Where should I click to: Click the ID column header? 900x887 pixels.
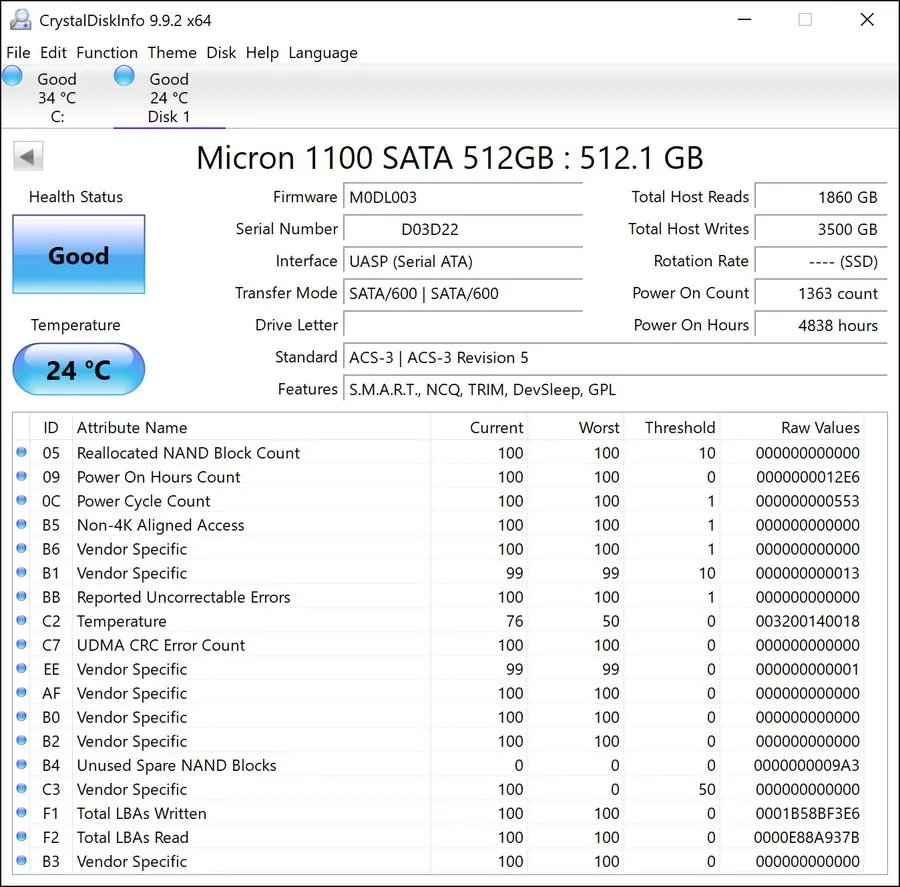coord(51,428)
